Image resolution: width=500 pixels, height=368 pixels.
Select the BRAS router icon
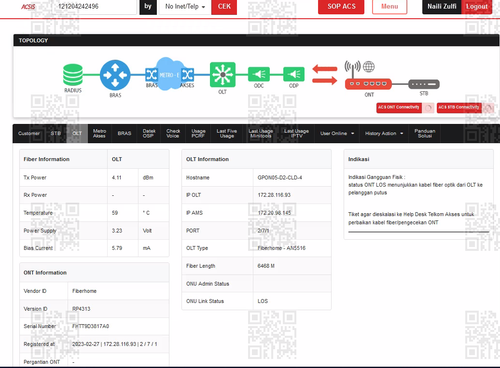[x=115, y=75]
